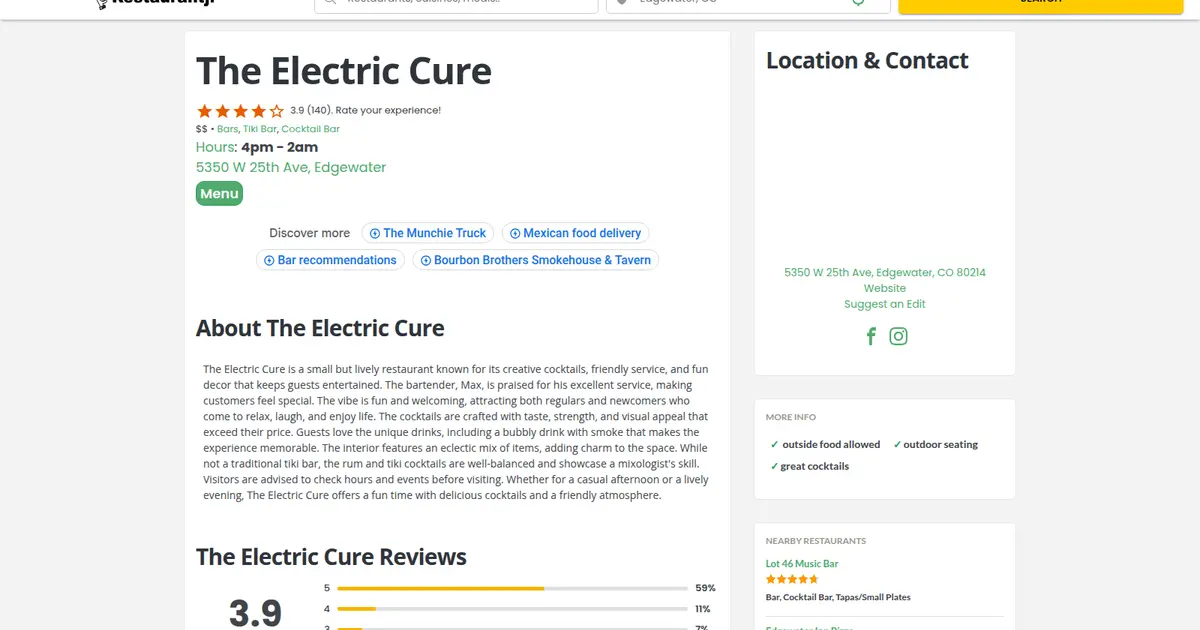This screenshot has height=630, width=1200.
Task: Click the full address ending in CO 80214
Action: (x=885, y=272)
